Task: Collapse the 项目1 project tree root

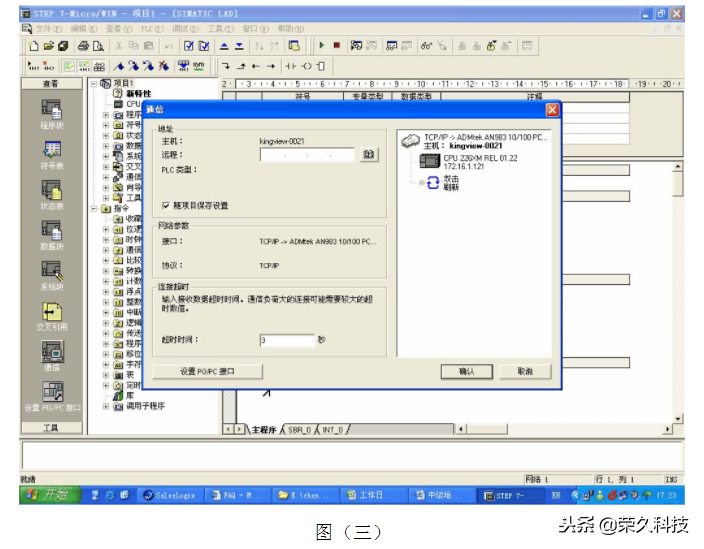Action: tap(94, 84)
